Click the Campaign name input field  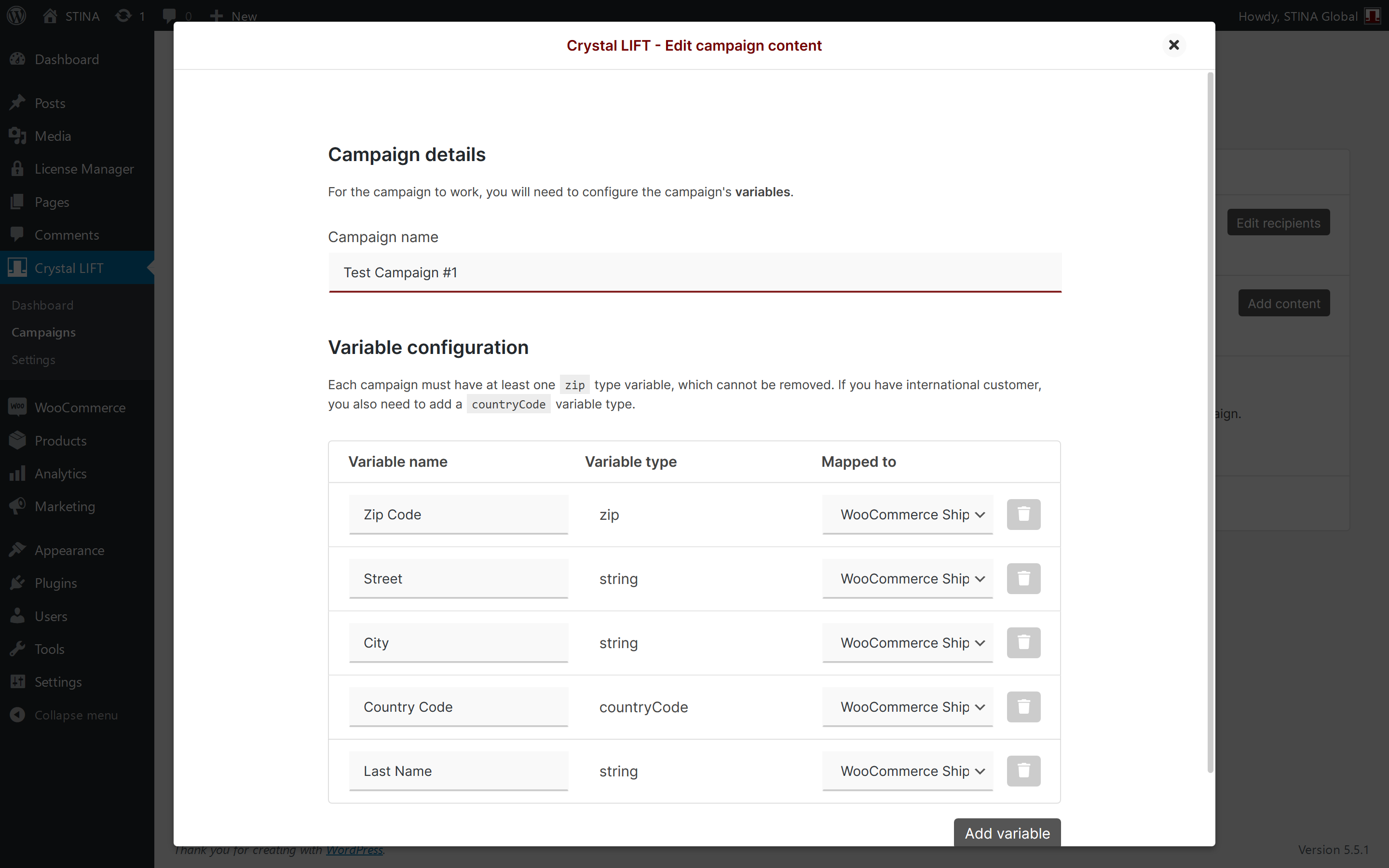click(694, 272)
